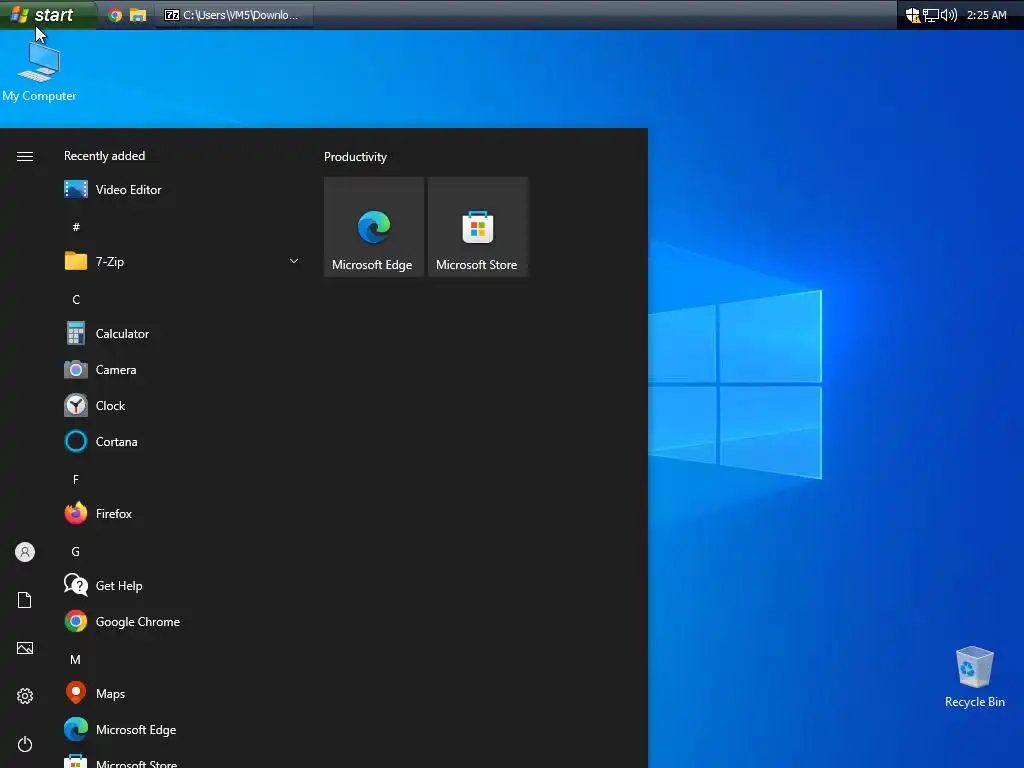Open the security shield tray icon
Image resolution: width=1024 pixels, height=768 pixels.
click(912, 15)
